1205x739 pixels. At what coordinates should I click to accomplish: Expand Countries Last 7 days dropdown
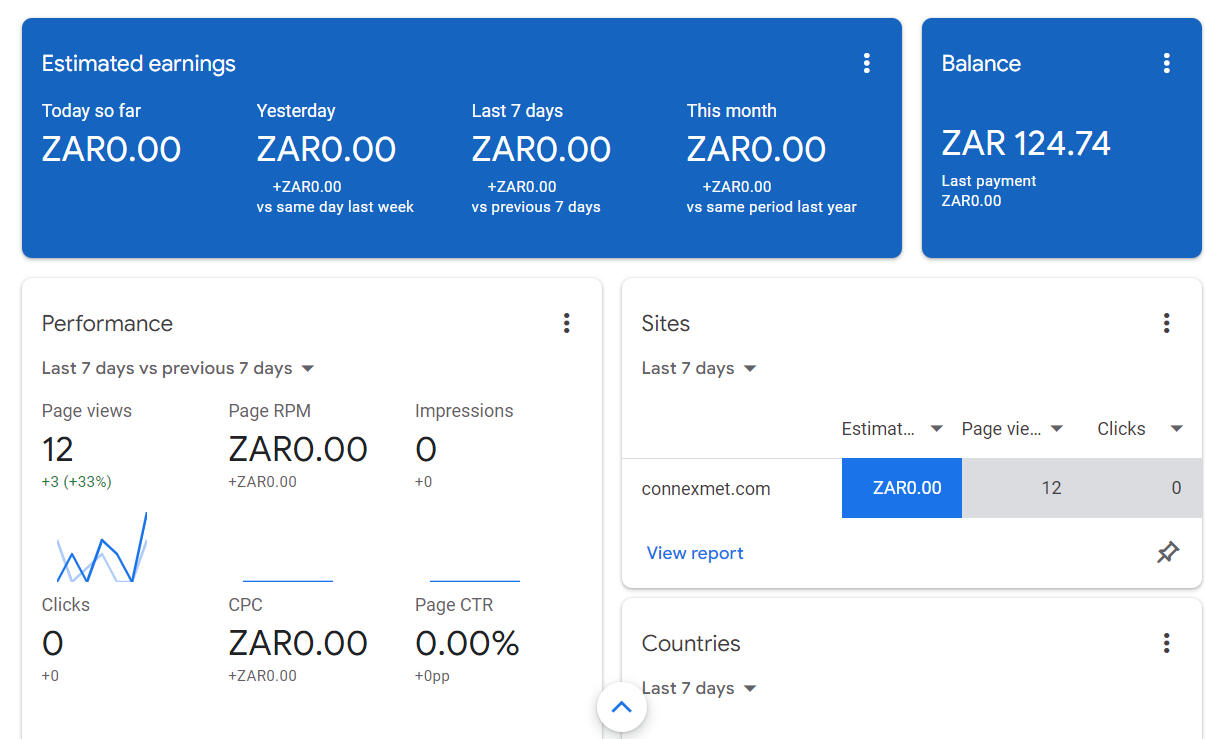click(x=699, y=689)
